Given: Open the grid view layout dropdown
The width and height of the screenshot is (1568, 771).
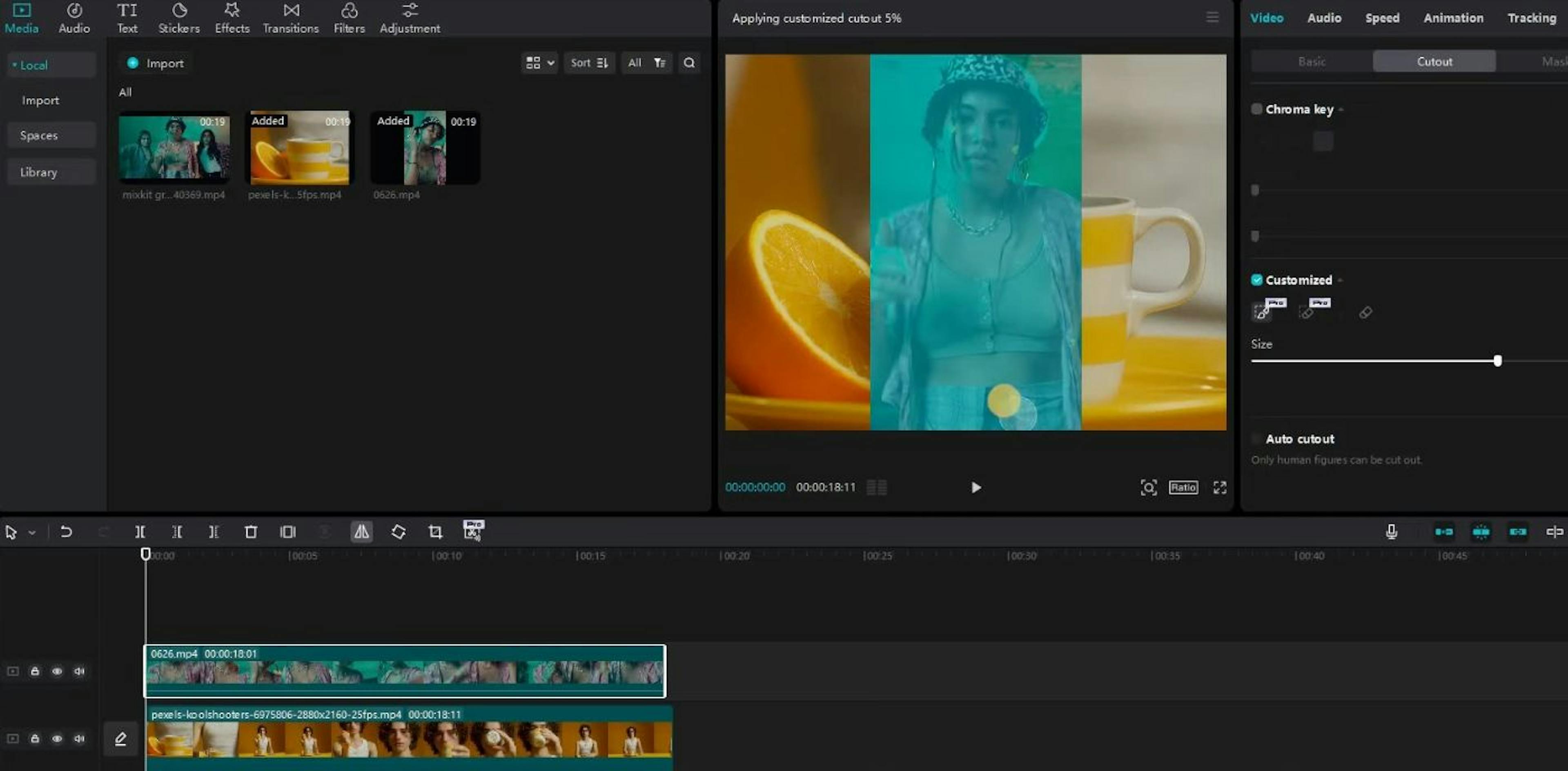Looking at the screenshot, I should point(539,63).
